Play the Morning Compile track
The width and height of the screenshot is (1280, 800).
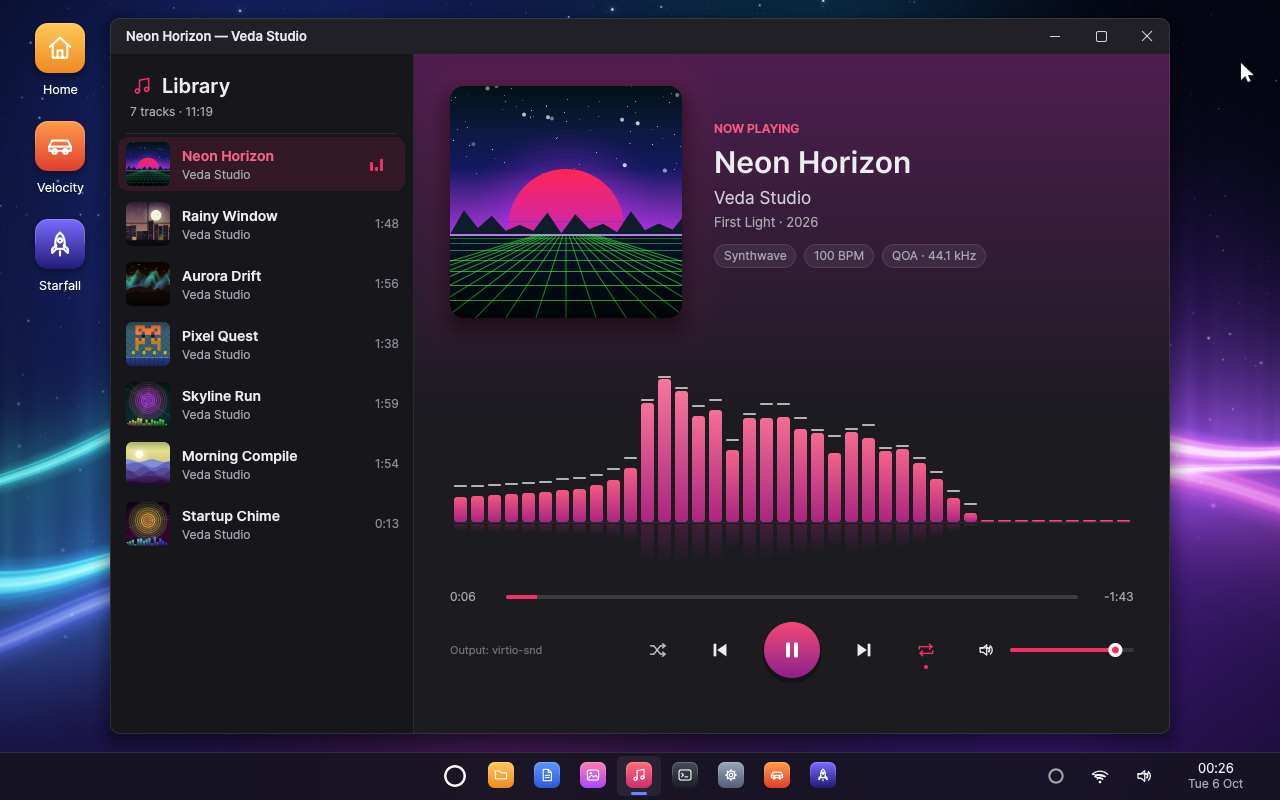click(262, 464)
